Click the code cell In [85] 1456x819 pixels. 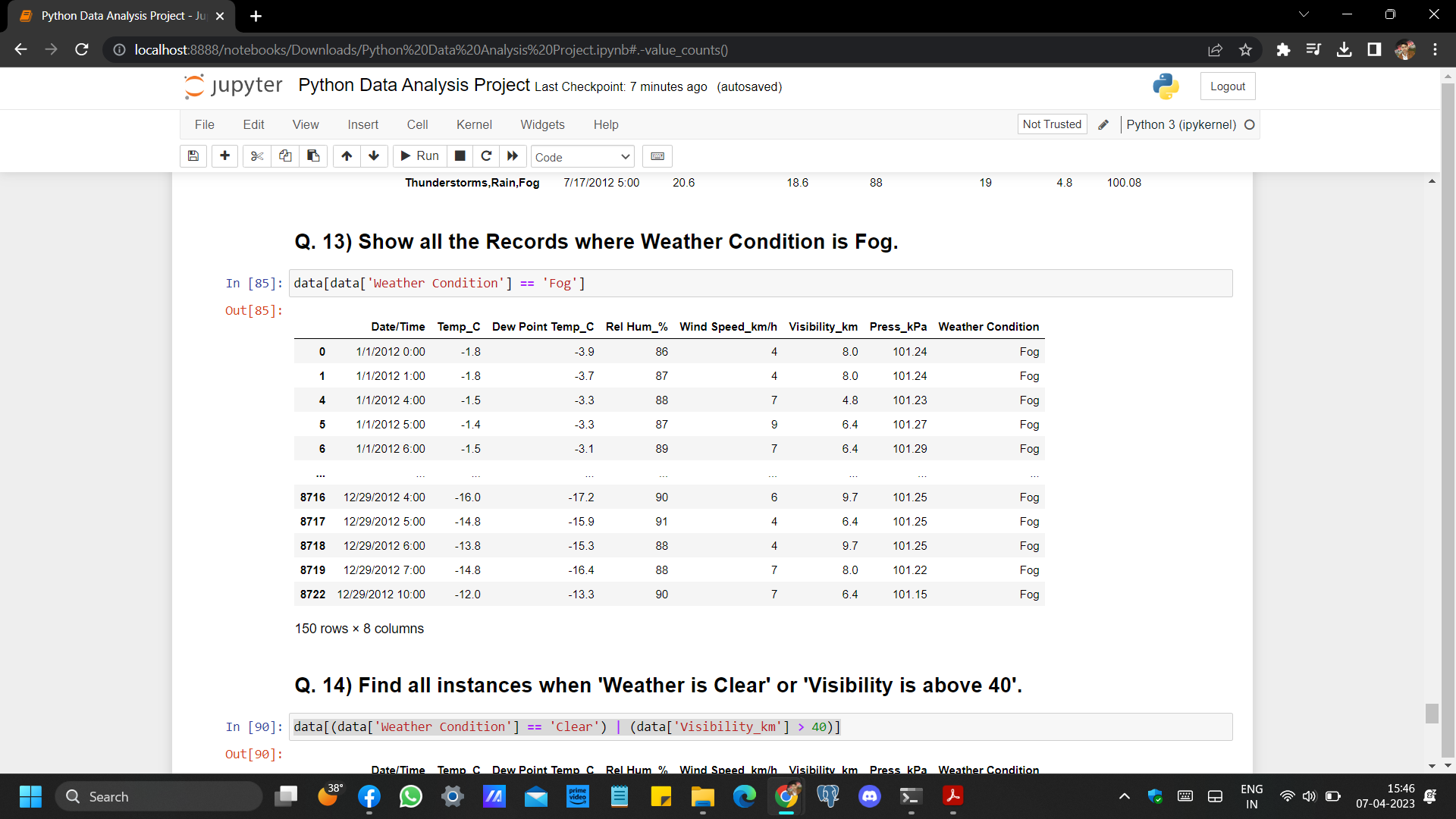point(760,284)
